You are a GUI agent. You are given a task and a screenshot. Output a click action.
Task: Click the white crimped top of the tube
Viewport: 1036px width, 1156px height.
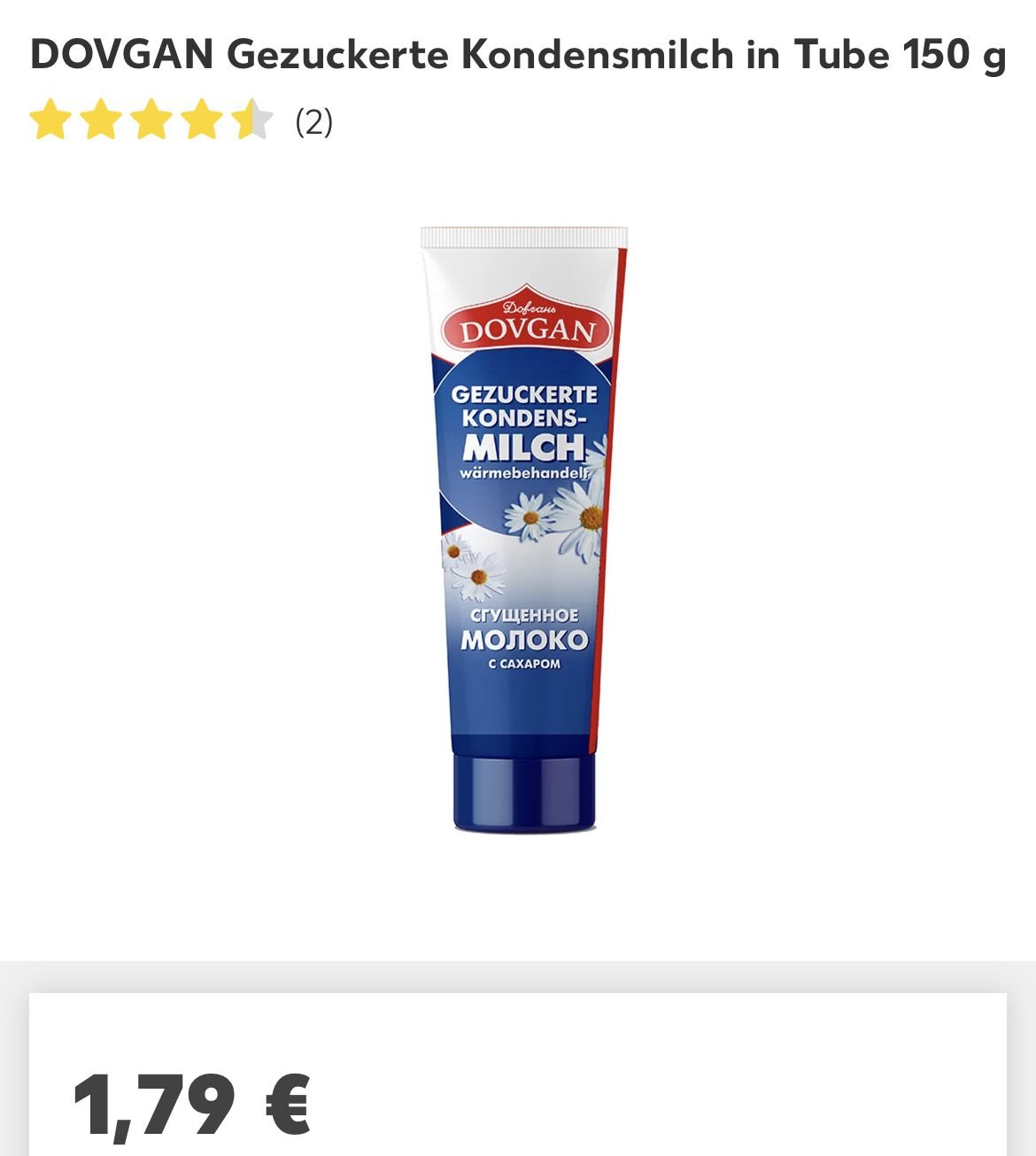[x=524, y=237]
